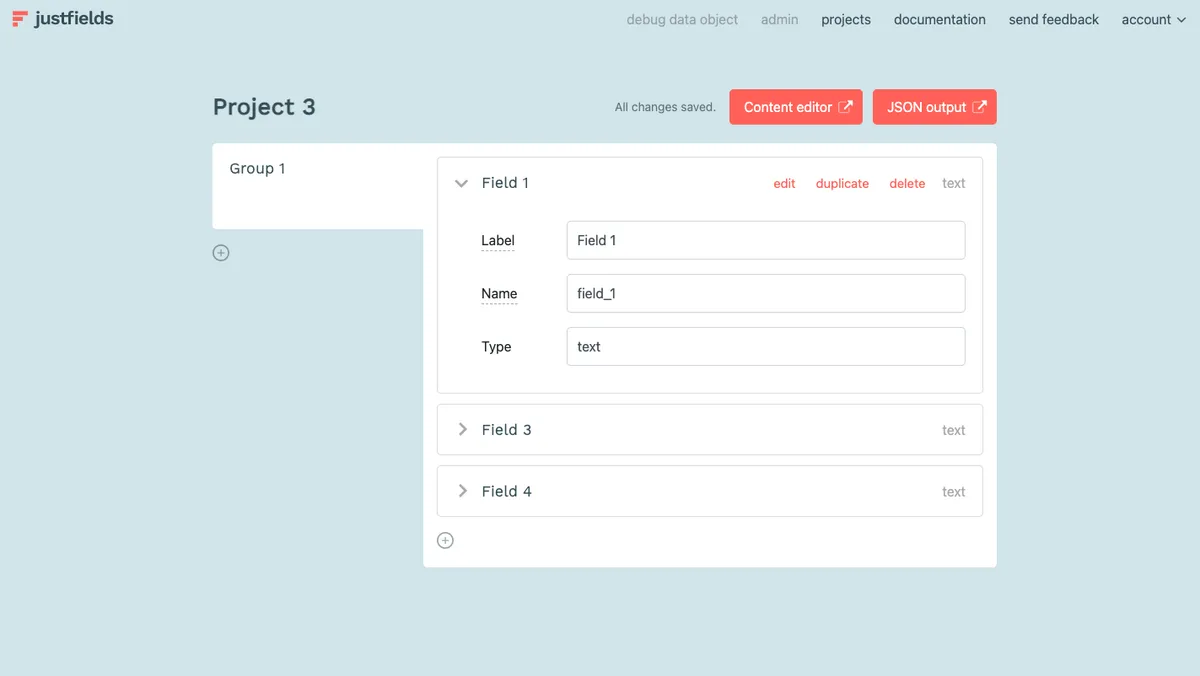Click the justfields logo icon
1200x676 pixels.
click(20, 19)
